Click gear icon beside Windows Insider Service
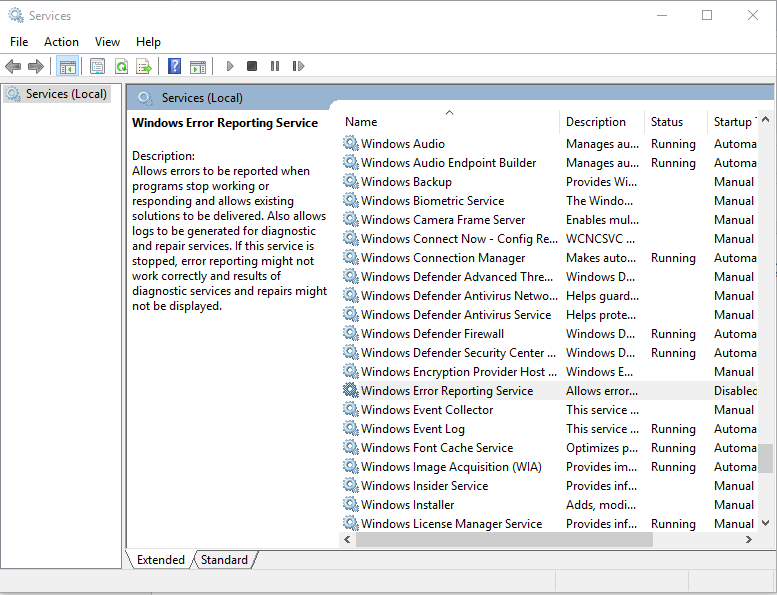Viewport: 777px width, 595px height. 351,486
